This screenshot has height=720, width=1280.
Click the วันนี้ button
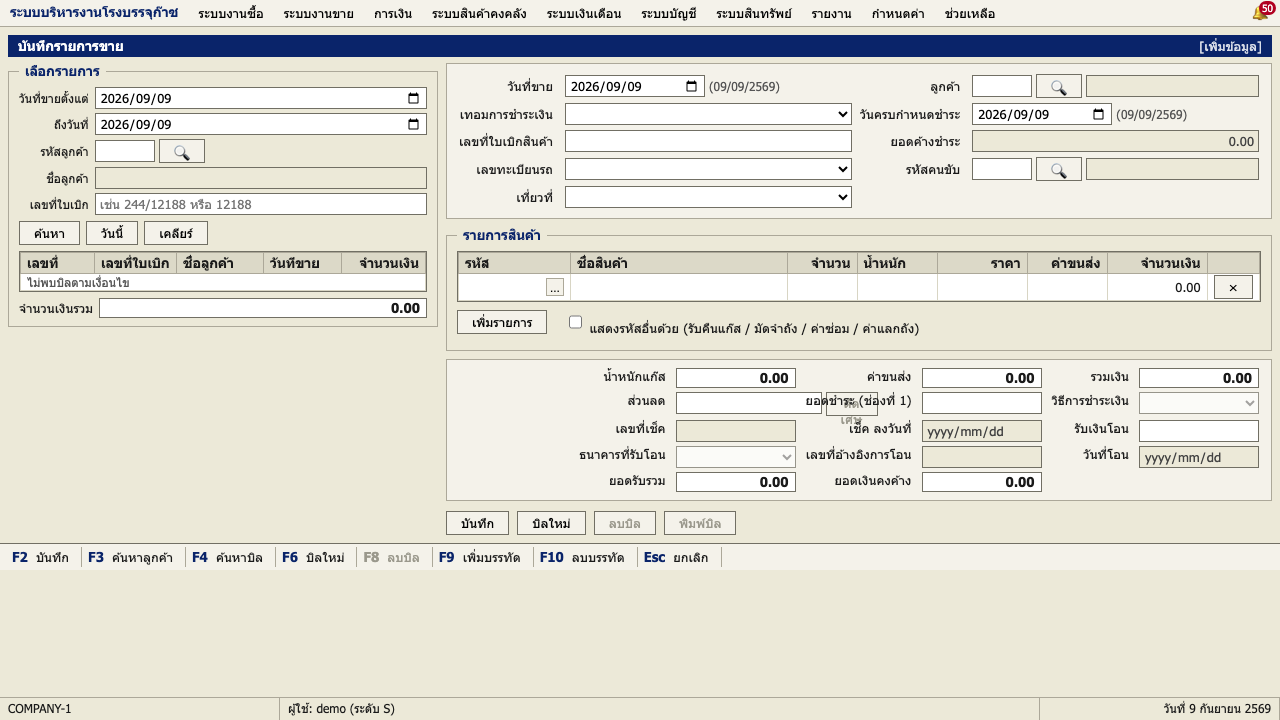tap(112, 233)
